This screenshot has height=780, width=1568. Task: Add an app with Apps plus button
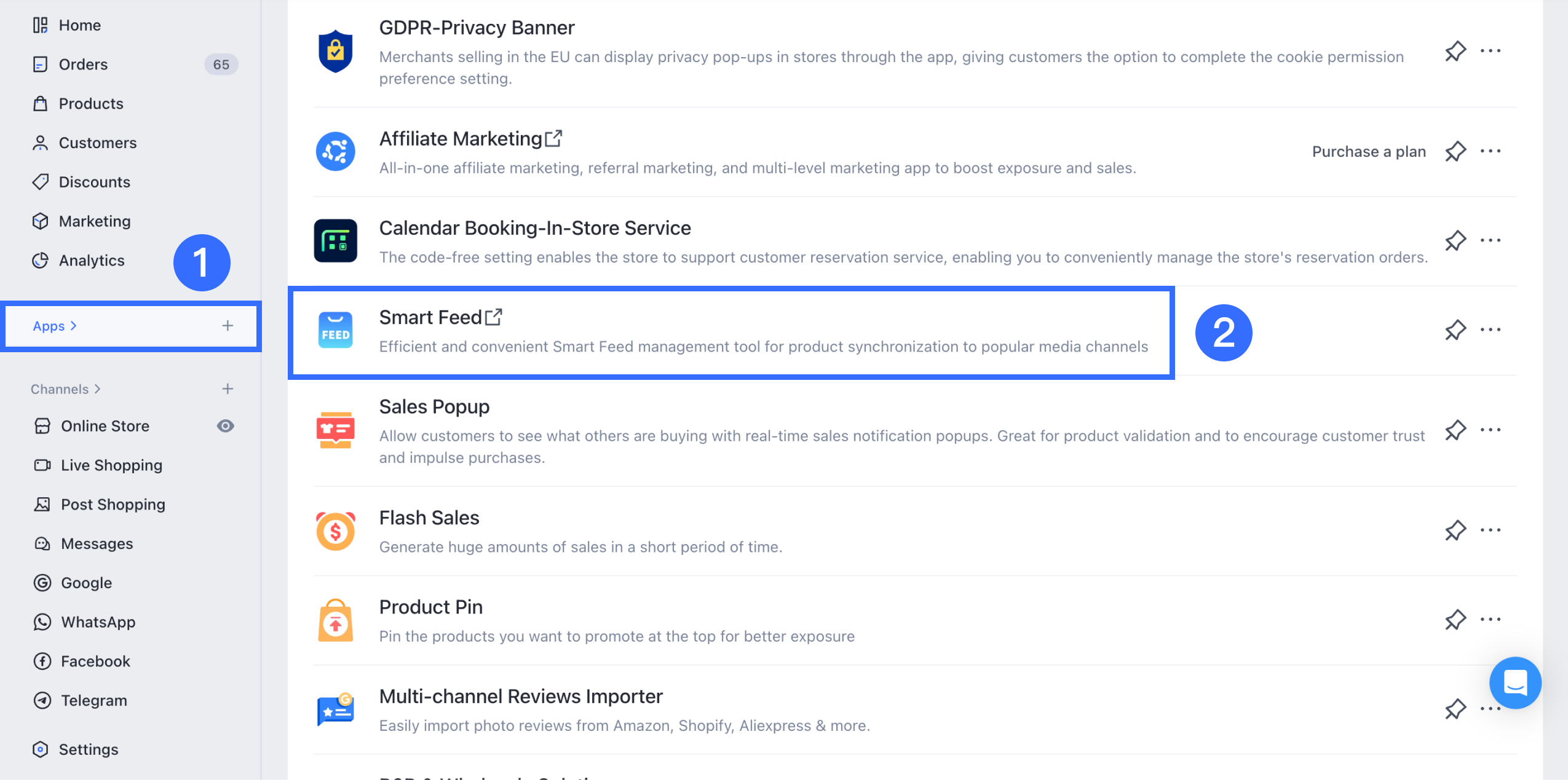[228, 326]
